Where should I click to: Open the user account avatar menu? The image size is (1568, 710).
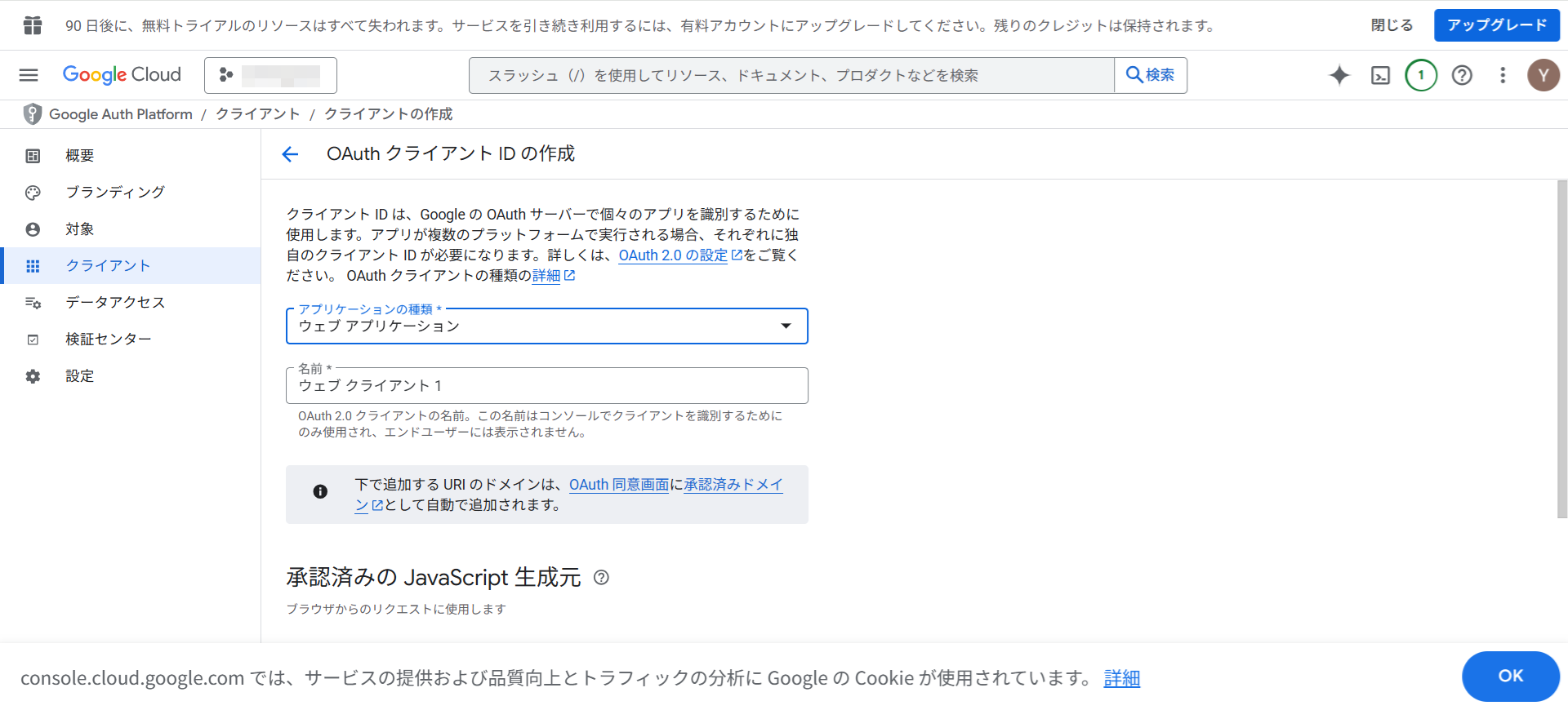point(1543,75)
